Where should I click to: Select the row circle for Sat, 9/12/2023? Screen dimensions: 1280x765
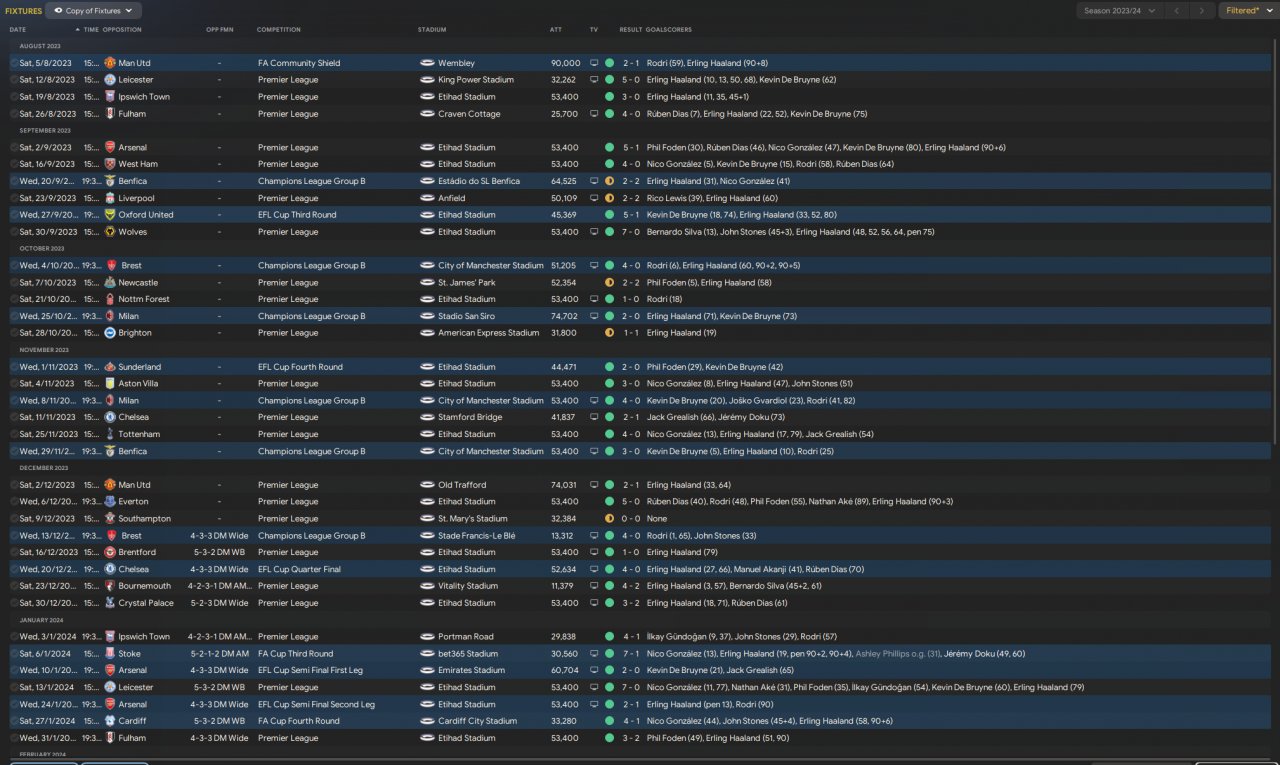(14, 519)
